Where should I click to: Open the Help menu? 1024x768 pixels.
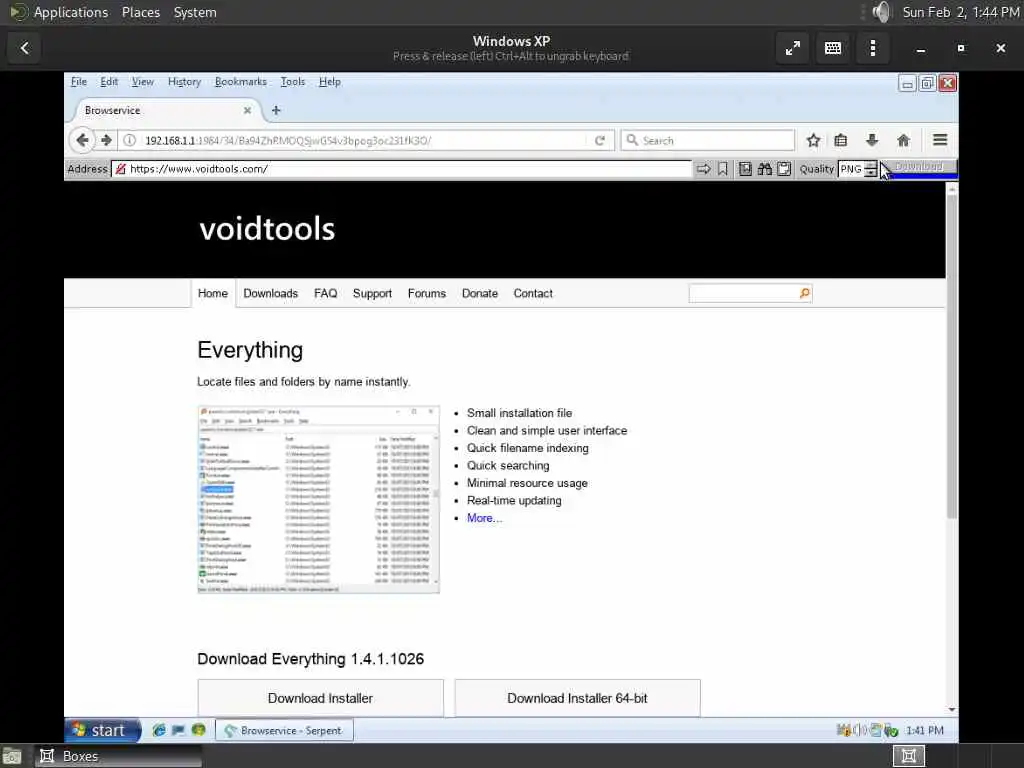click(330, 82)
